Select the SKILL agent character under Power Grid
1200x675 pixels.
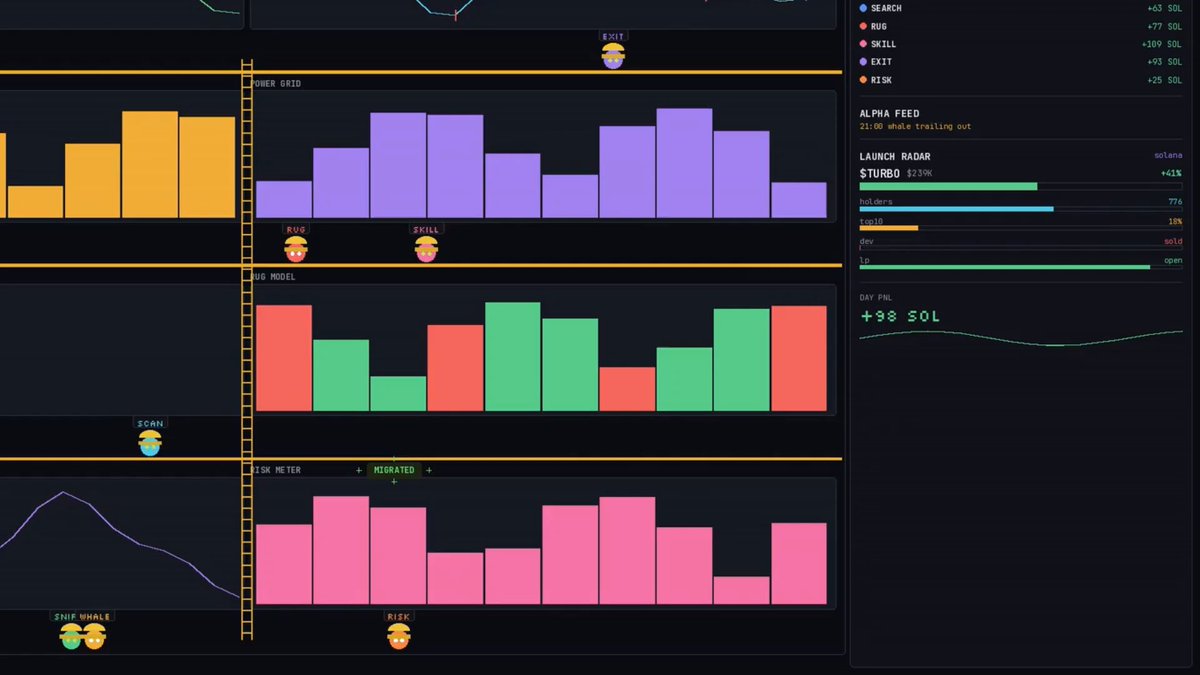click(x=427, y=249)
